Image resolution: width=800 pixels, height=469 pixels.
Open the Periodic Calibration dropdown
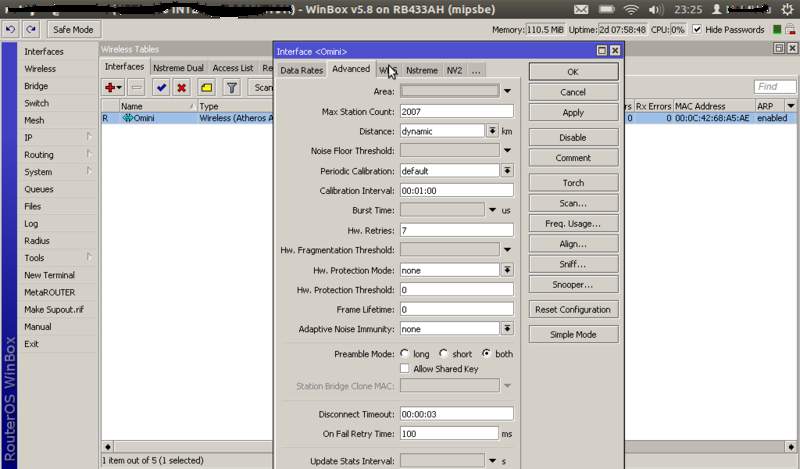click(507, 170)
